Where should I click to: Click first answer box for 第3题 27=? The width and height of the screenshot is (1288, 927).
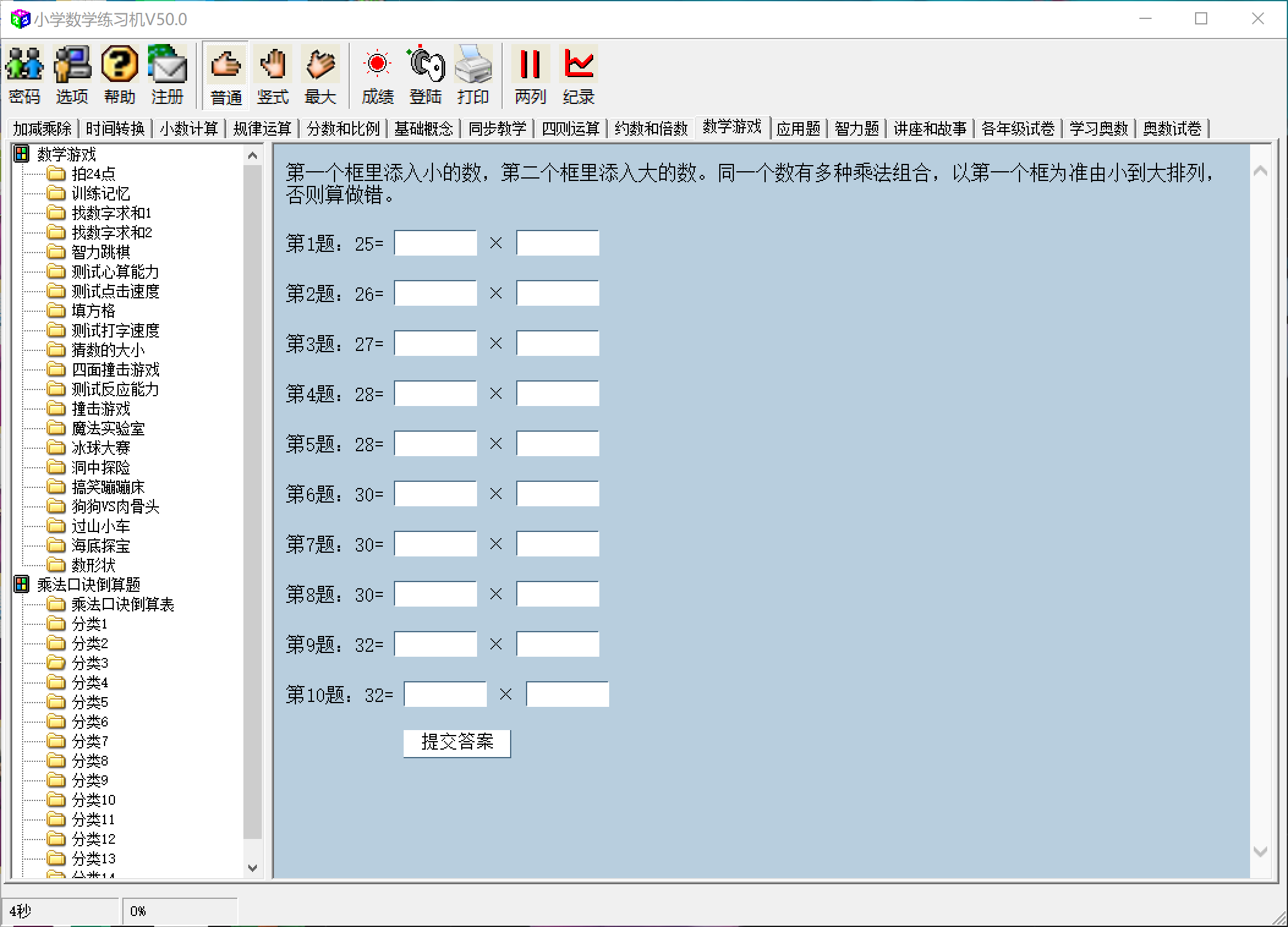[435, 344]
